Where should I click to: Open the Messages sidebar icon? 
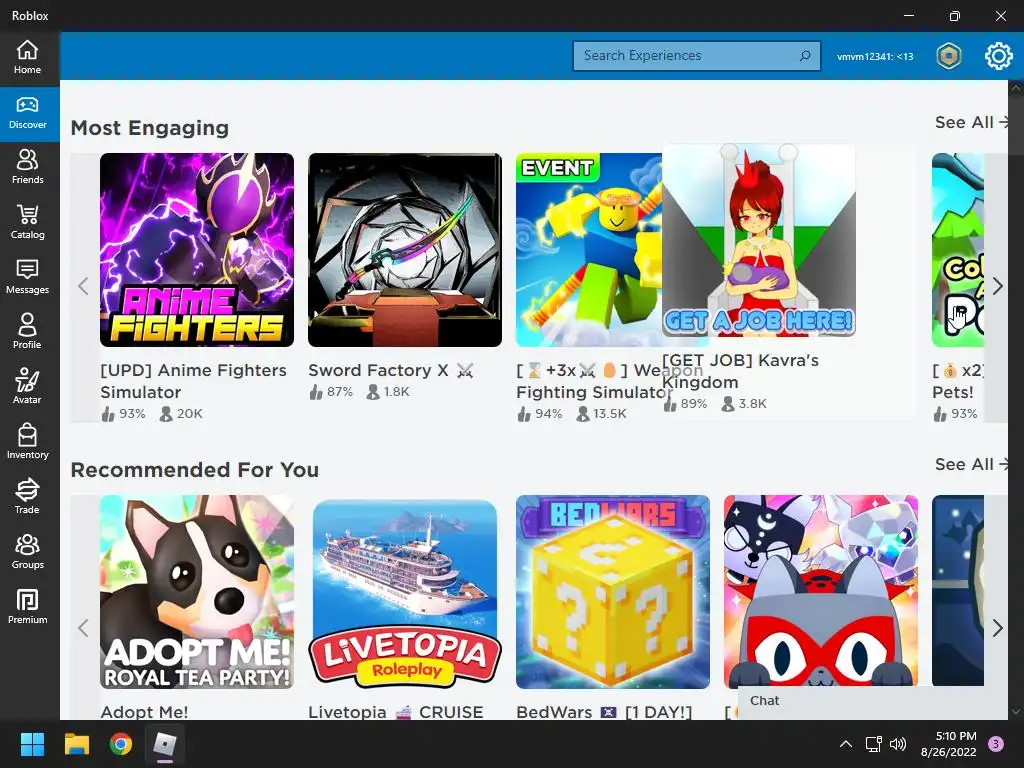pos(27,278)
